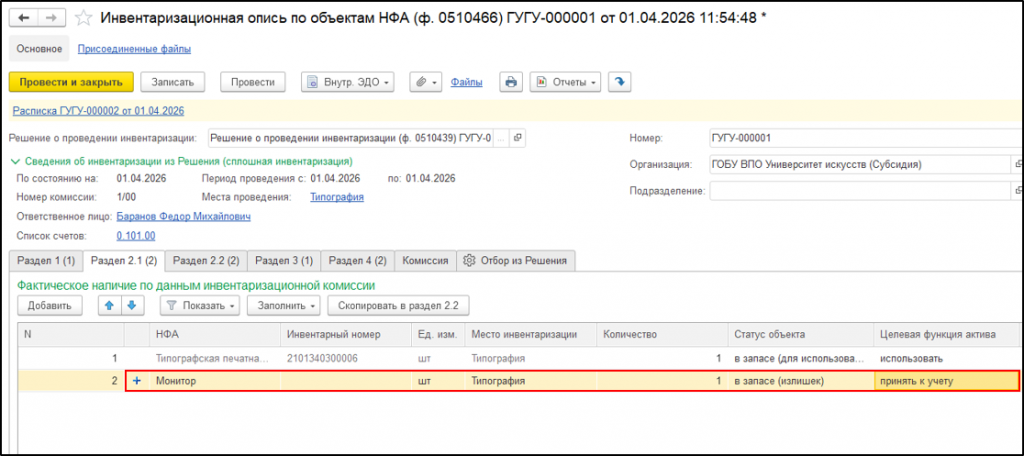Click Добавить button
This screenshot has width=1024, height=456.
50,305
